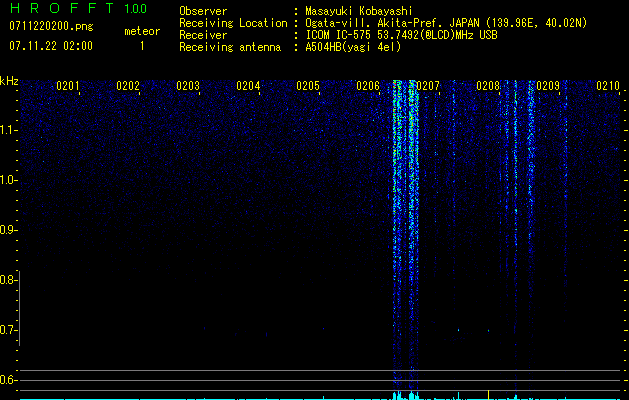Select the 1.0.0 version number
This screenshot has width=629, height=400.
(136, 8)
